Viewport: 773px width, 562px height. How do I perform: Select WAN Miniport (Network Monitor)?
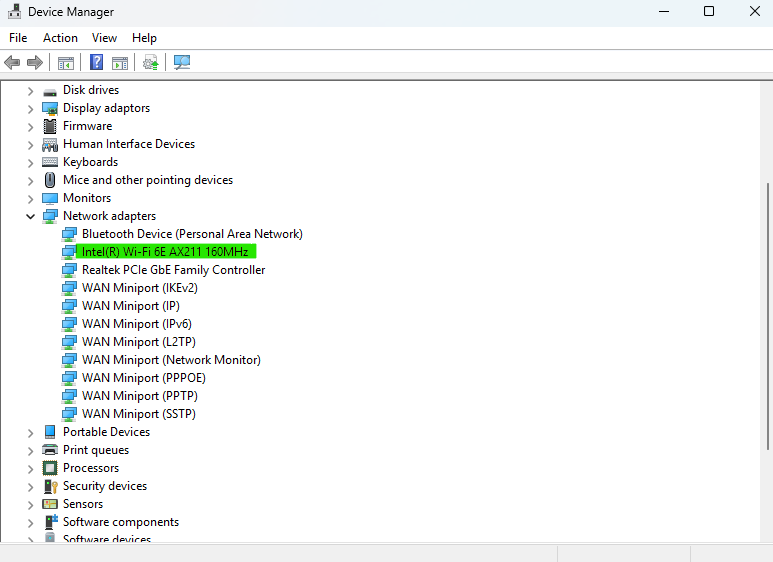171,360
